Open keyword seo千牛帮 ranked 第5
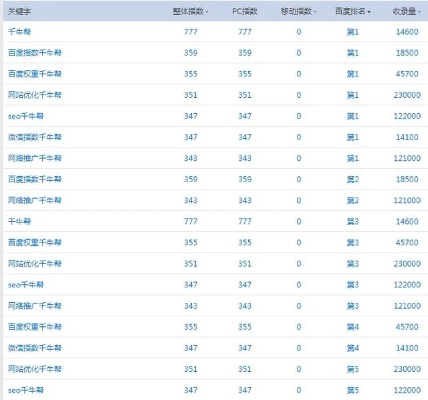The image size is (428, 400). 26,390
